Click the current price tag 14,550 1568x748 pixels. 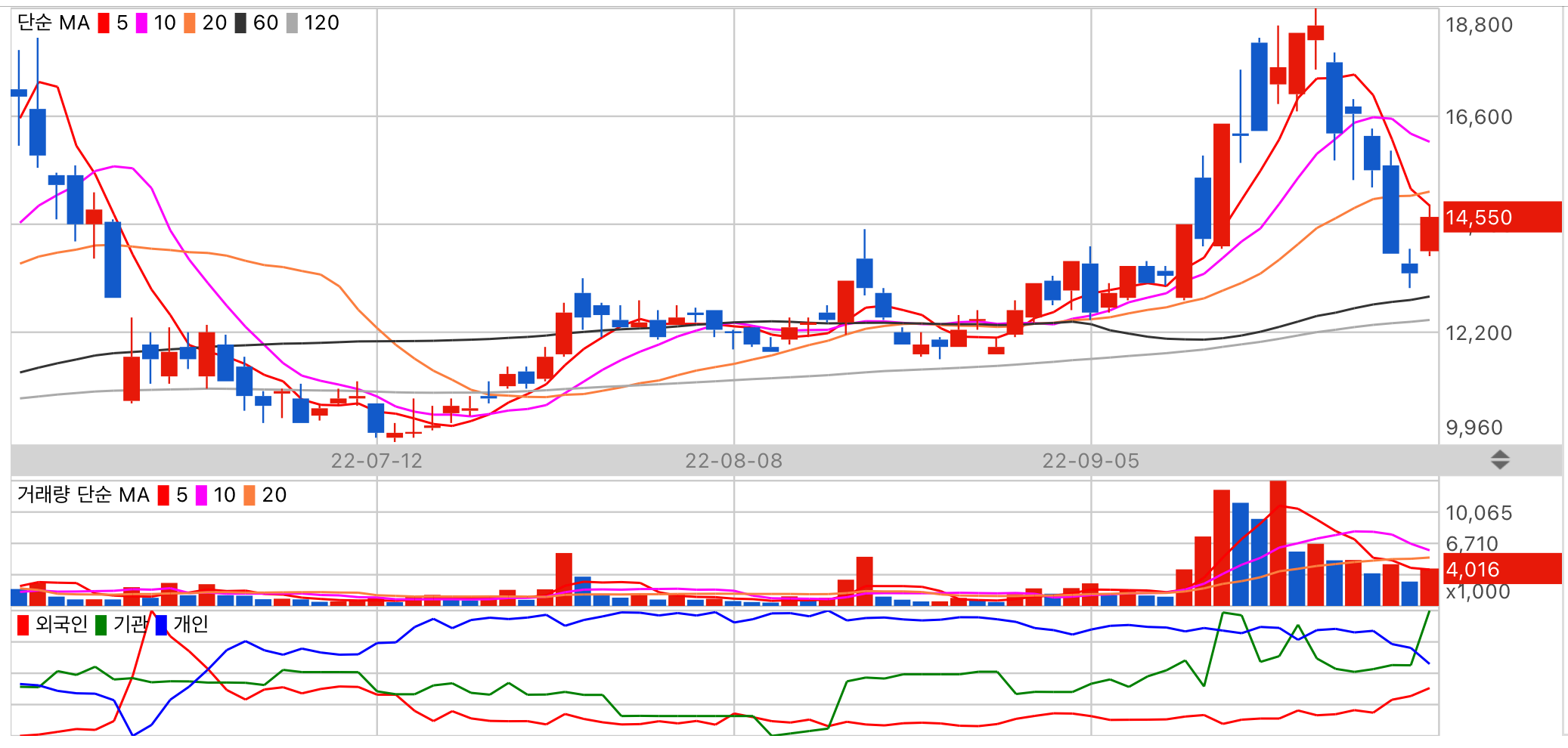click(1502, 218)
